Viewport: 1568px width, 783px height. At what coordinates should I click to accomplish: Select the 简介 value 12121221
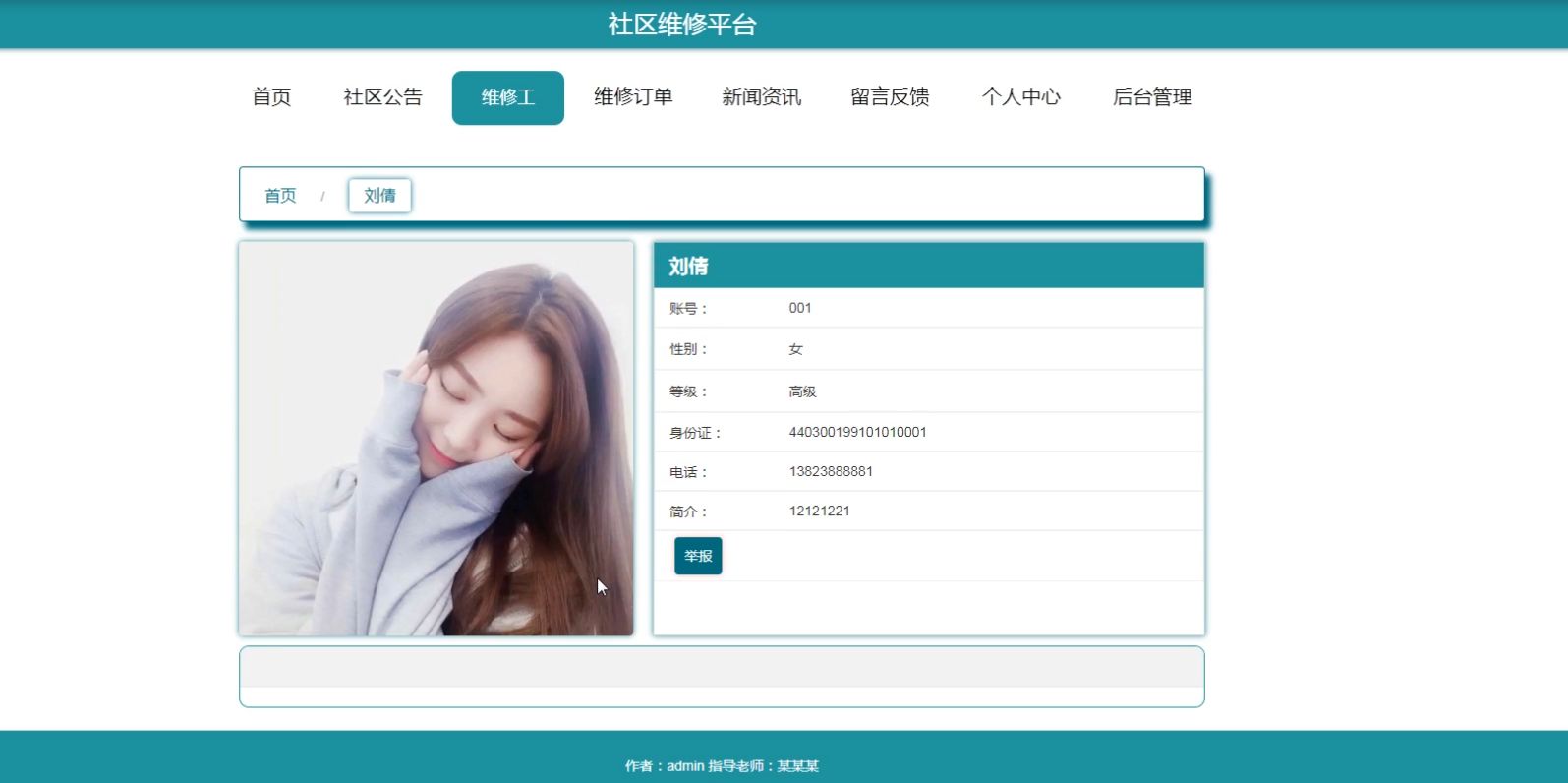[819, 511]
